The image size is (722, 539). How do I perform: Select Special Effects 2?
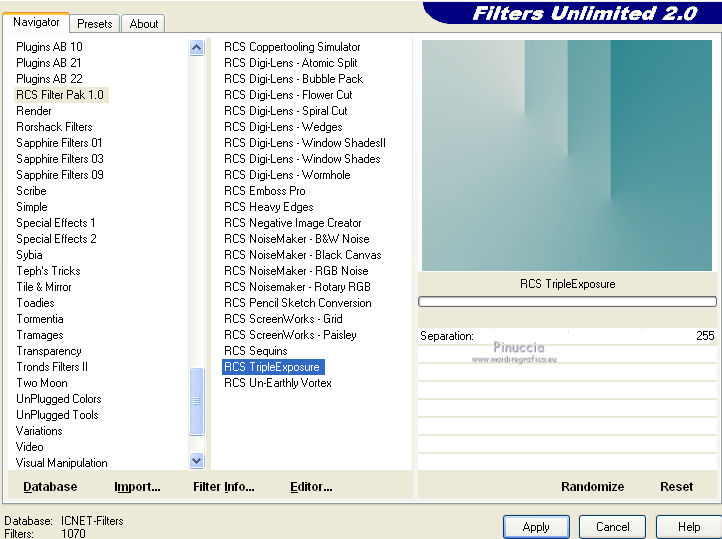(56, 239)
